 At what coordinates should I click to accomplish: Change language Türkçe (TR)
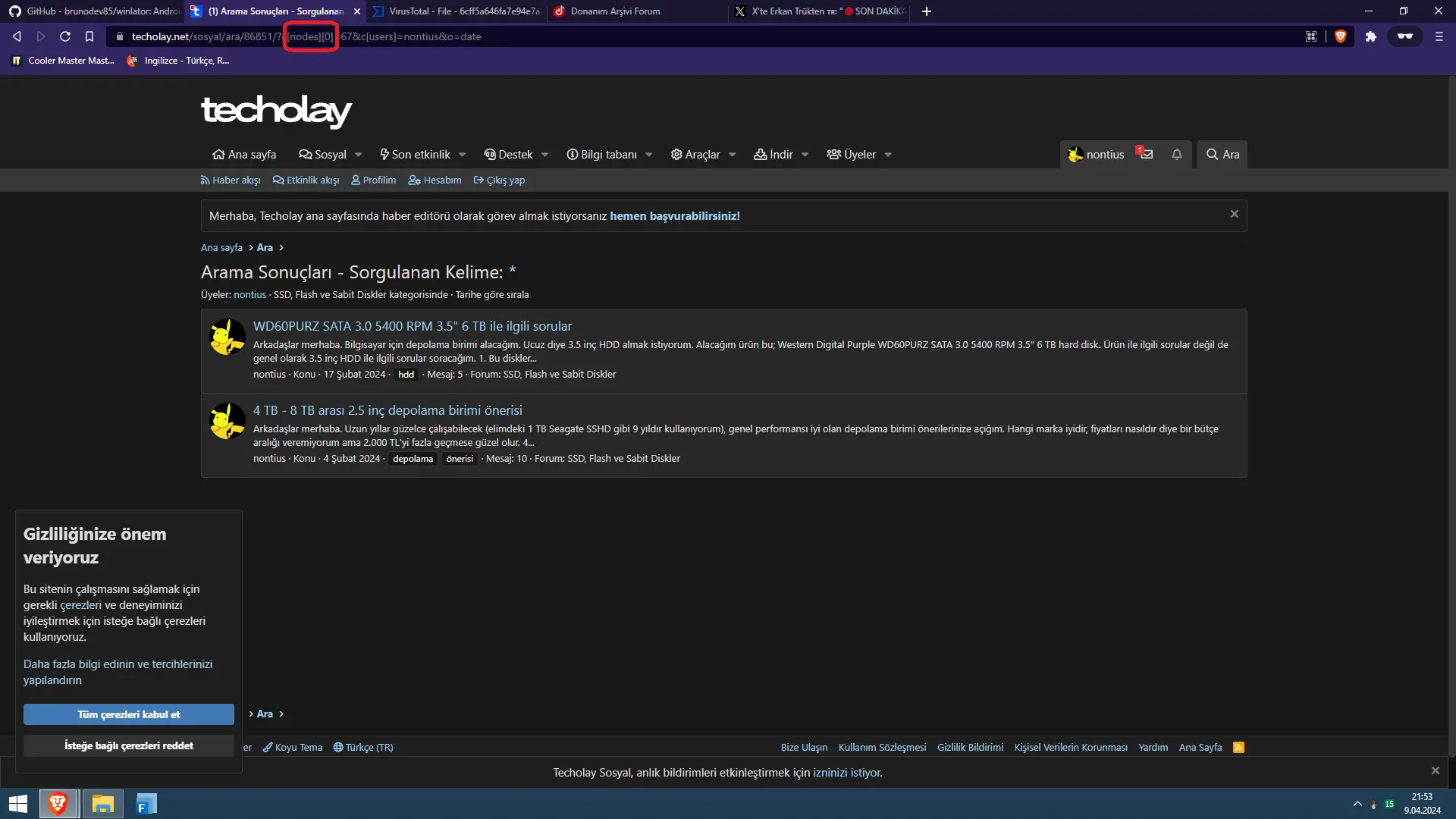click(363, 748)
